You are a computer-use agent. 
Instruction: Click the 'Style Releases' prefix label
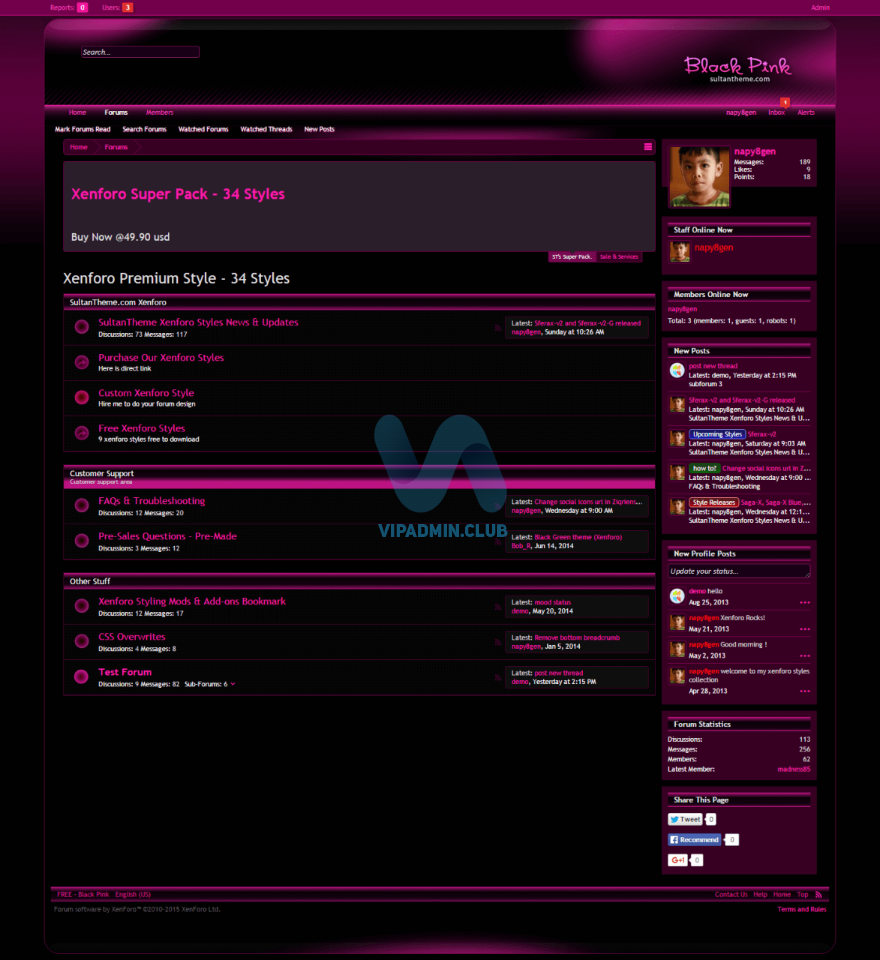click(713, 503)
